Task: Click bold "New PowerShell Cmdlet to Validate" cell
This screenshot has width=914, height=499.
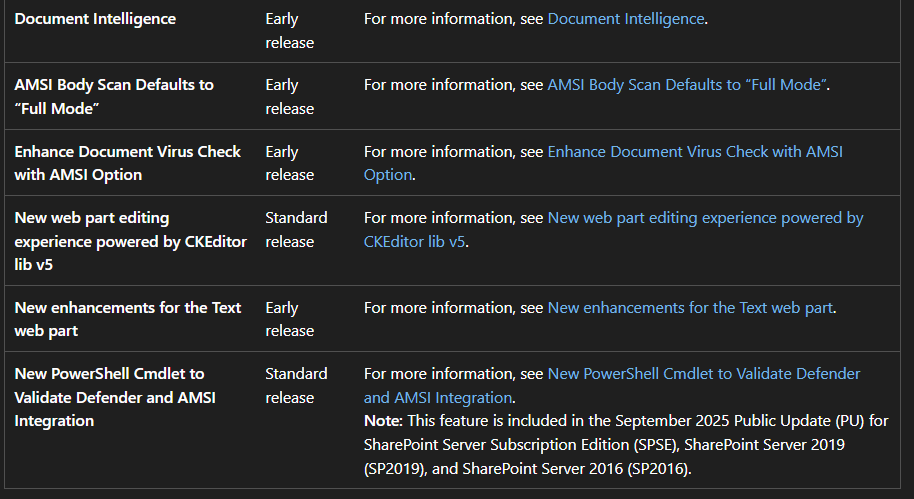Action: point(115,397)
